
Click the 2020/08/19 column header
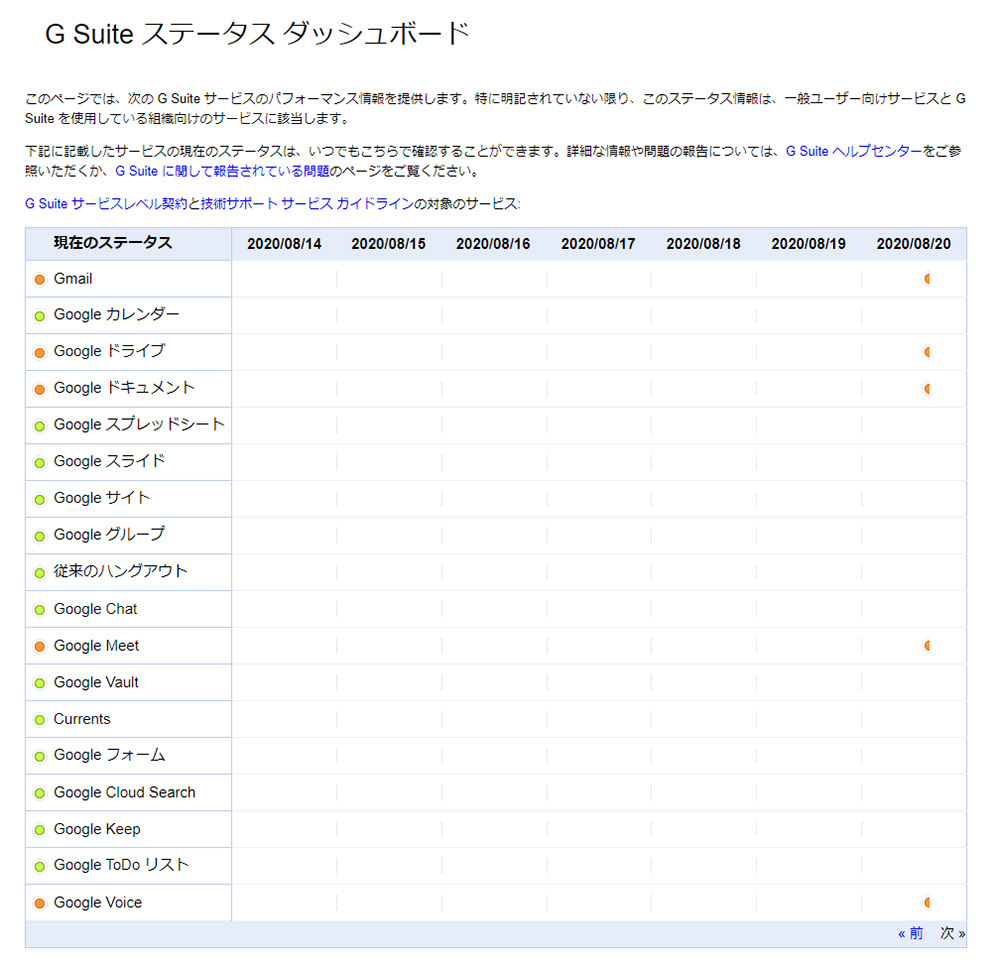pos(809,244)
